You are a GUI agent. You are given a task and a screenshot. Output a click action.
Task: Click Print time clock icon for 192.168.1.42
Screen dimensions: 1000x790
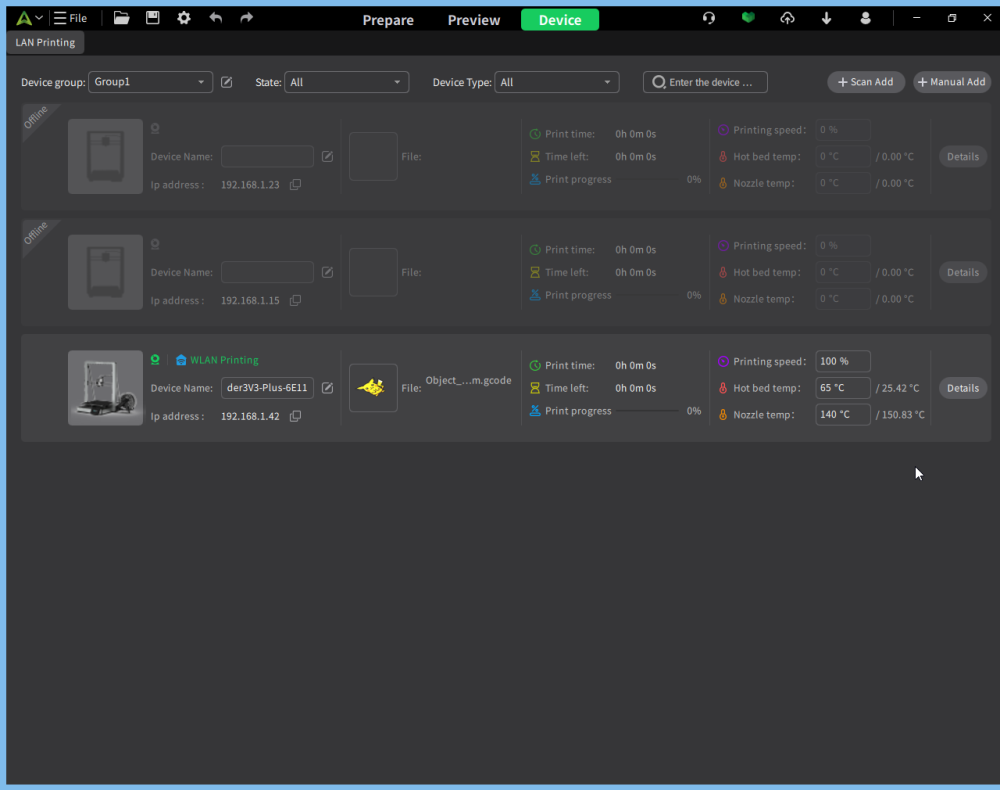point(535,365)
